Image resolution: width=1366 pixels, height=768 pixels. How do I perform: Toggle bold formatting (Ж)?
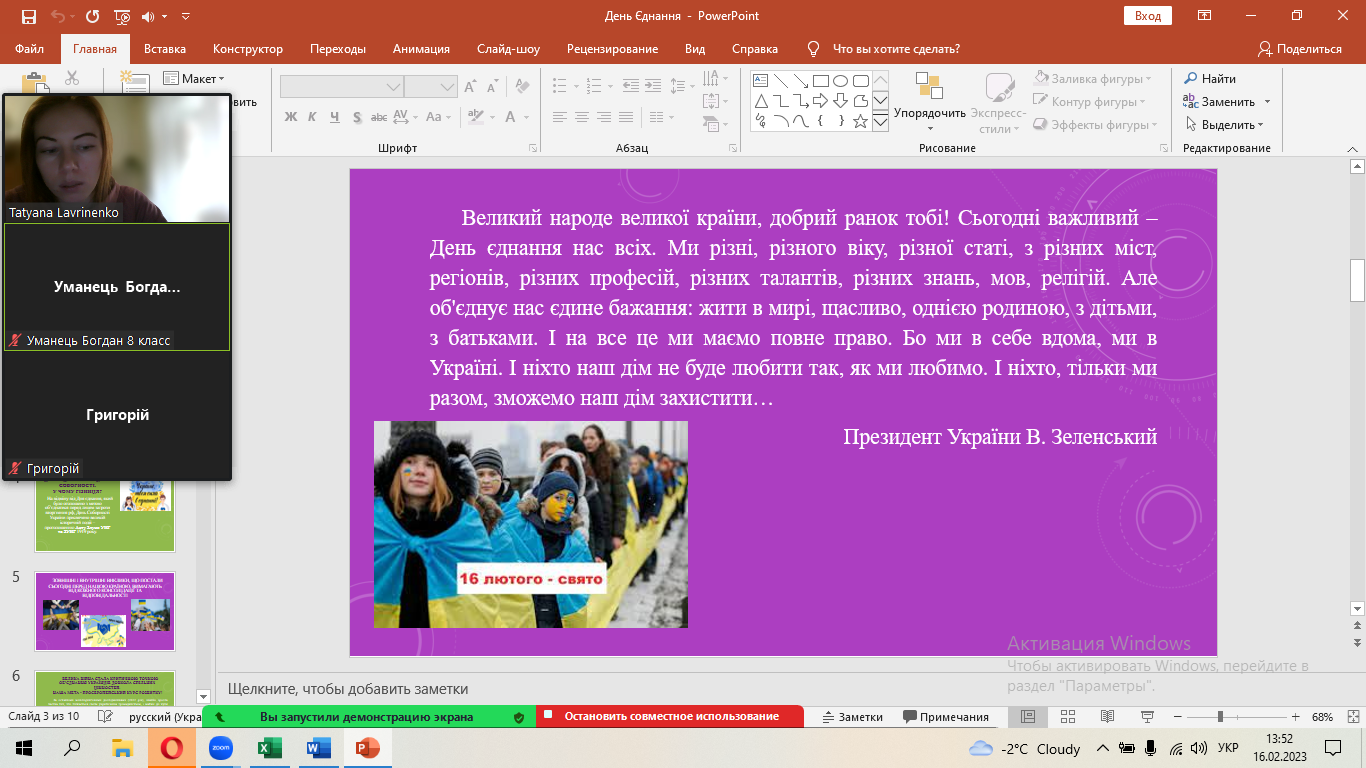291,117
